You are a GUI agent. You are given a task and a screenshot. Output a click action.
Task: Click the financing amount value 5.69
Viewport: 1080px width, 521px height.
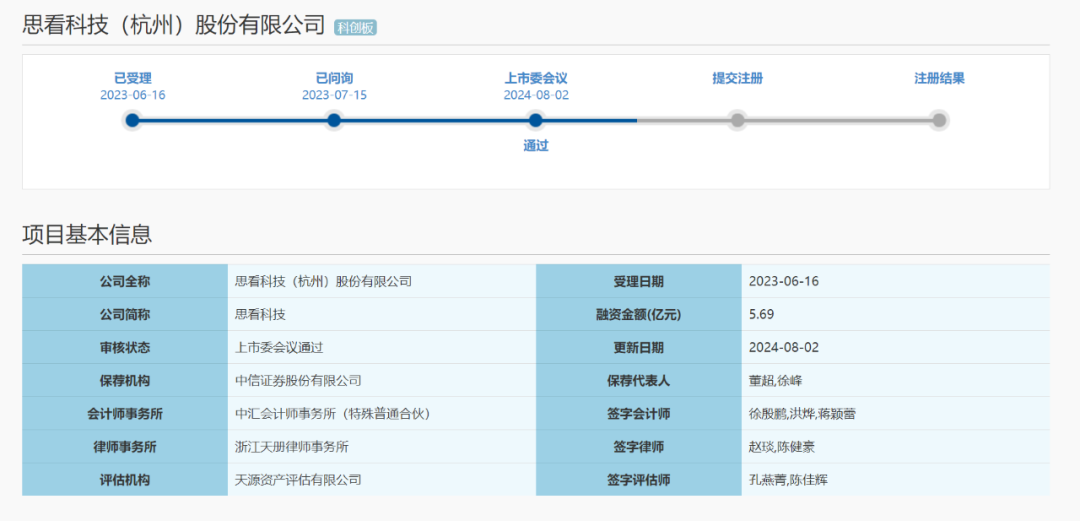pyautogui.click(x=762, y=314)
